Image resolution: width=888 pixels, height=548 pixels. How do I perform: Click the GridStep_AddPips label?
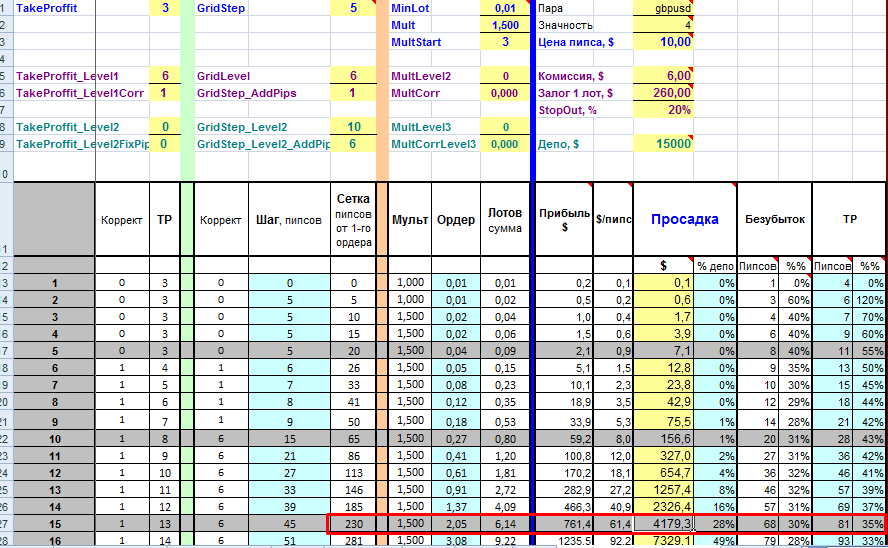click(x=246, y=93)
